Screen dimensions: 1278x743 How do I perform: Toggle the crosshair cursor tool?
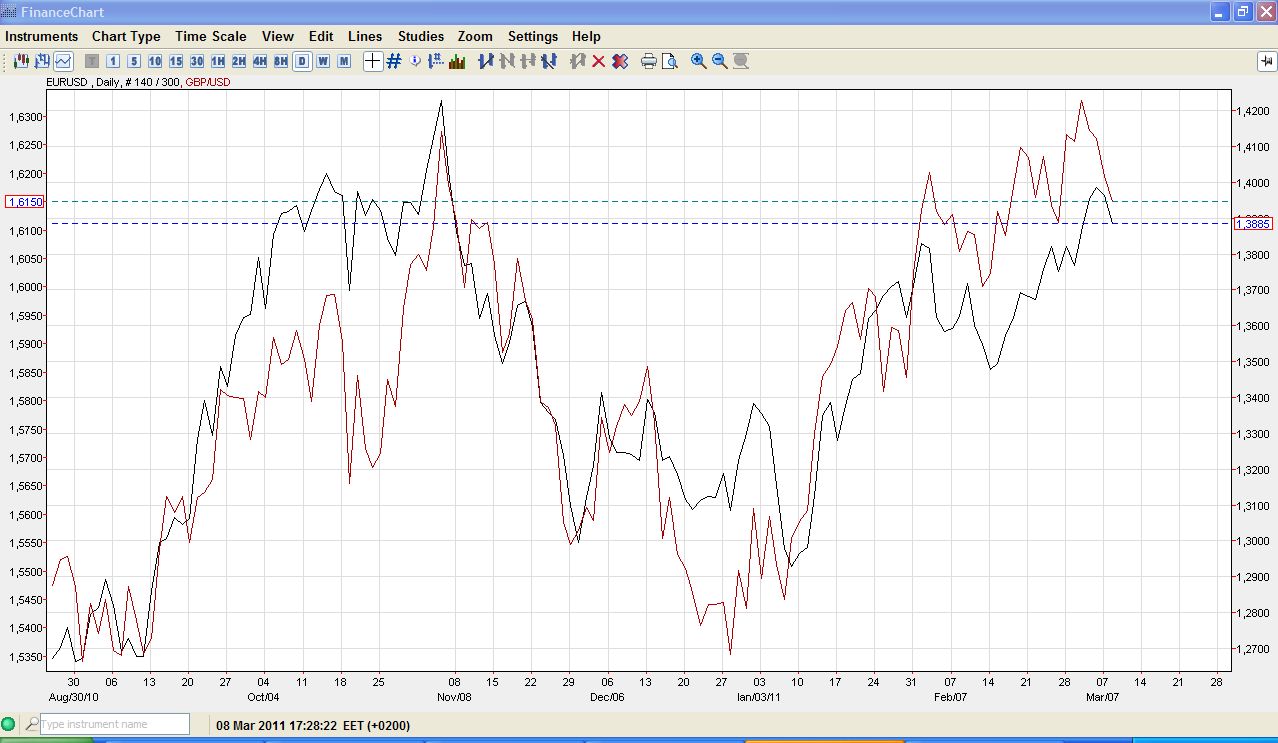coord(372,61)
